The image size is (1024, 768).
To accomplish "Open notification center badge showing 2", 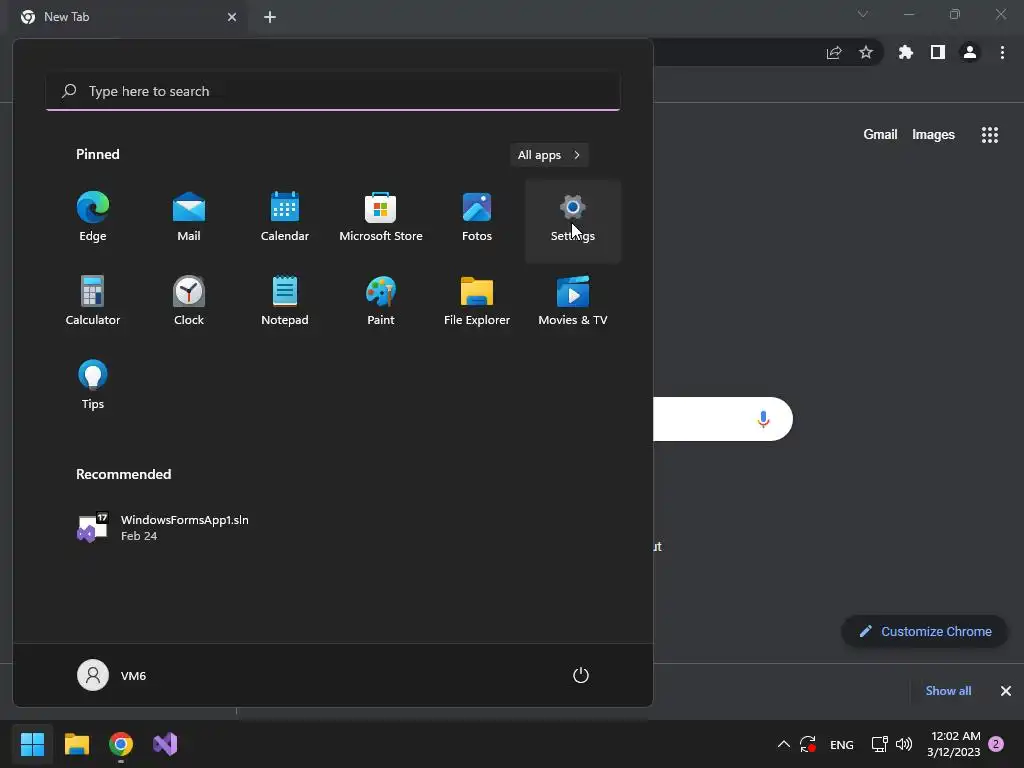I will (996, 744).
